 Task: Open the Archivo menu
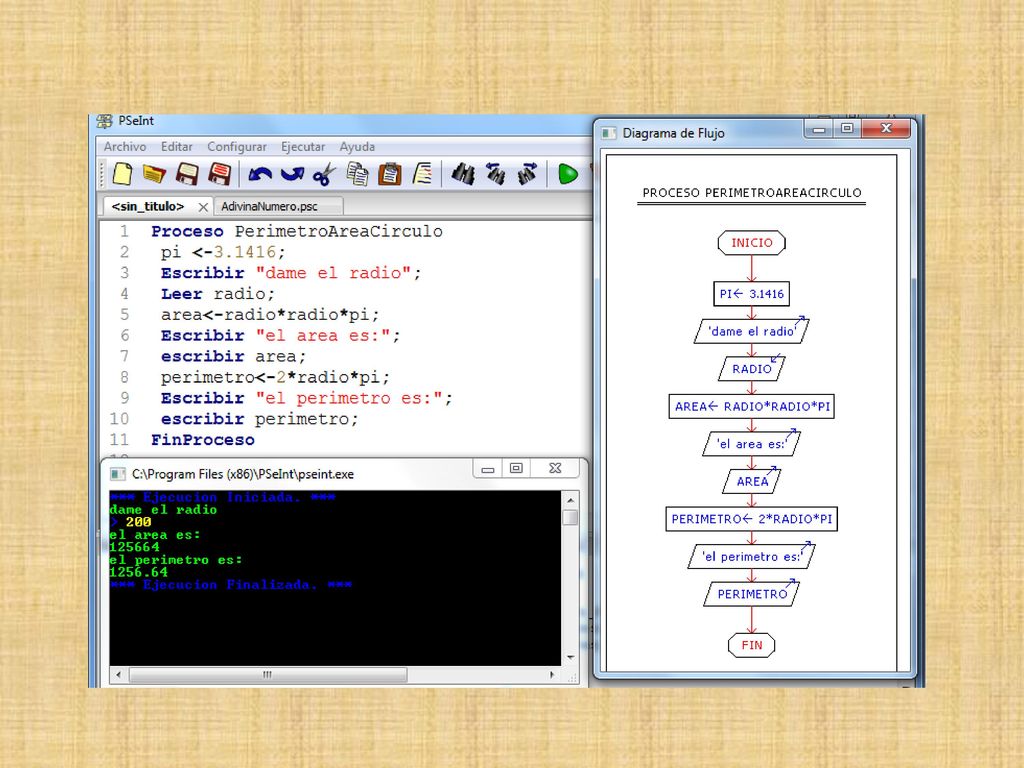click(125, 147)
